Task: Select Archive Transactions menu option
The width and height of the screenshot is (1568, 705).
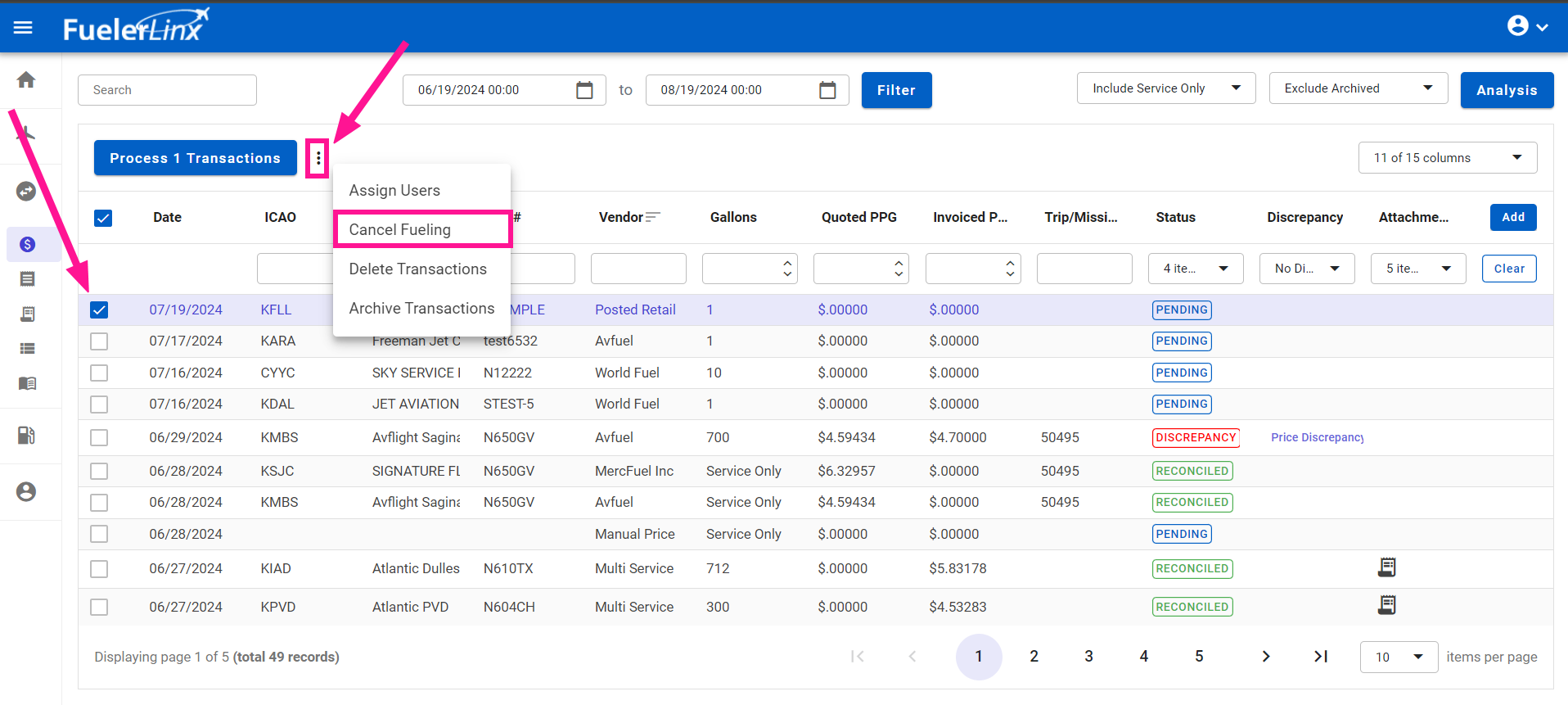Action: tap(421, 309)
